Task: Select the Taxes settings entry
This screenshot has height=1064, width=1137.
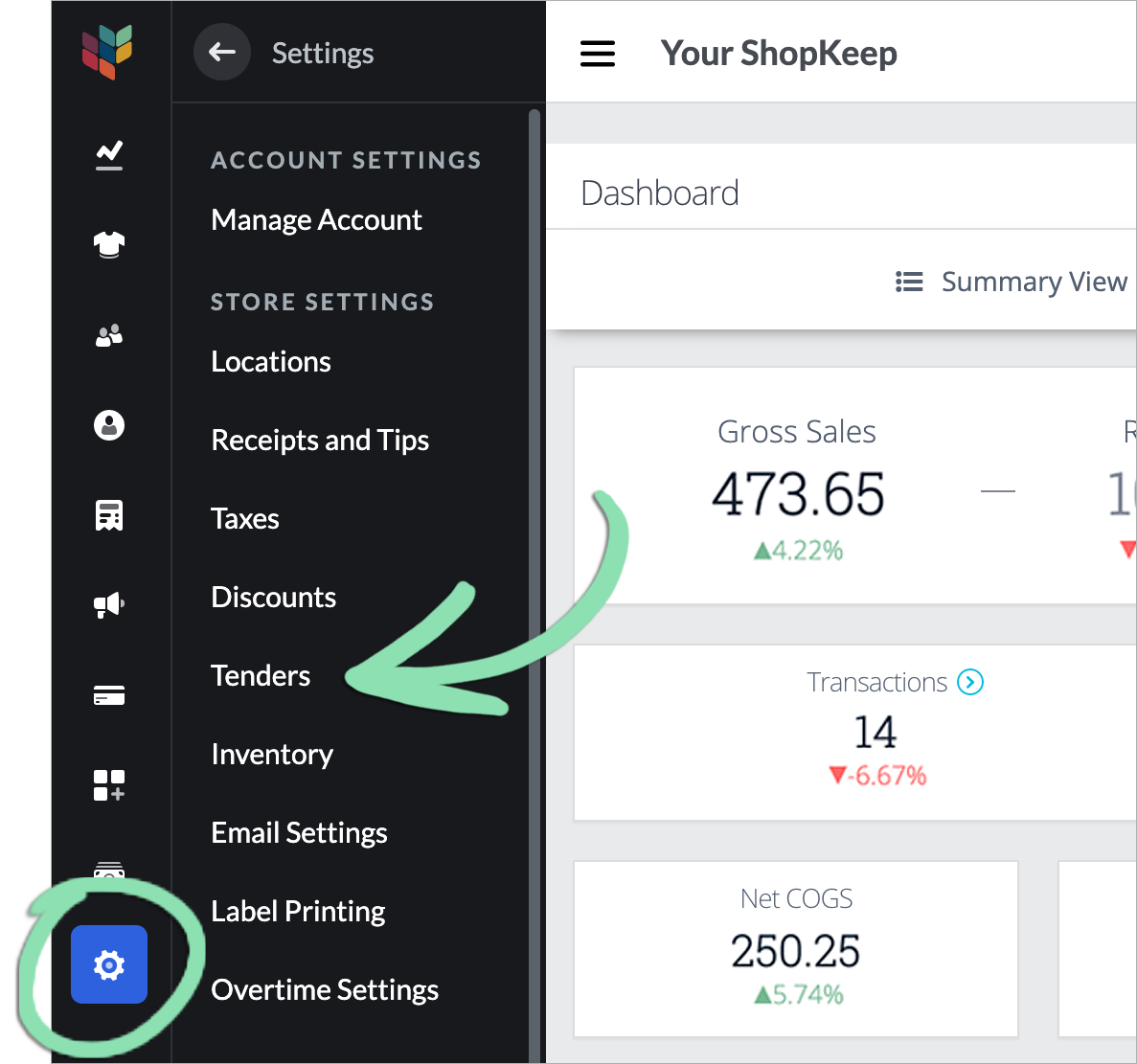Action: point(244,519)
